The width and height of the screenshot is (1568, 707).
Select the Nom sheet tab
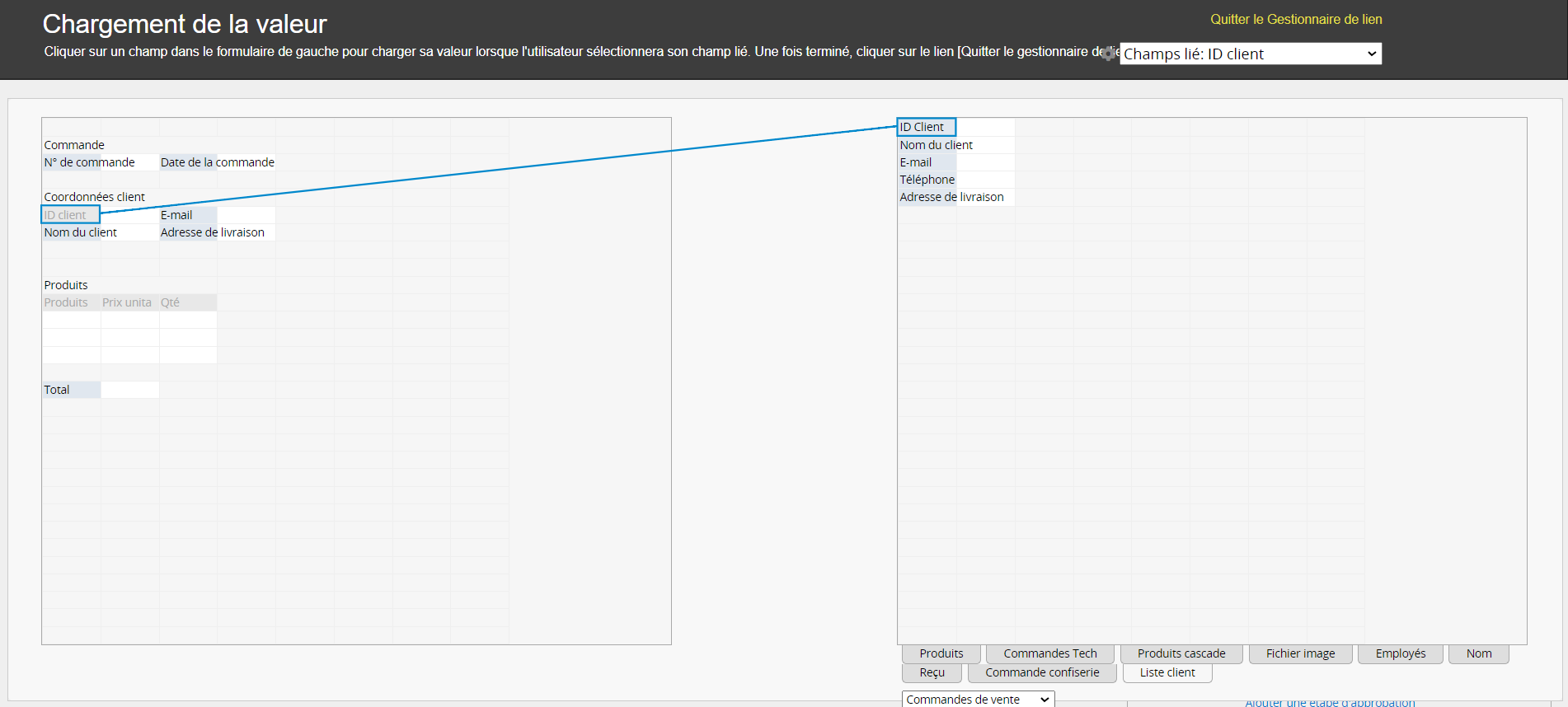(1478, 653)
